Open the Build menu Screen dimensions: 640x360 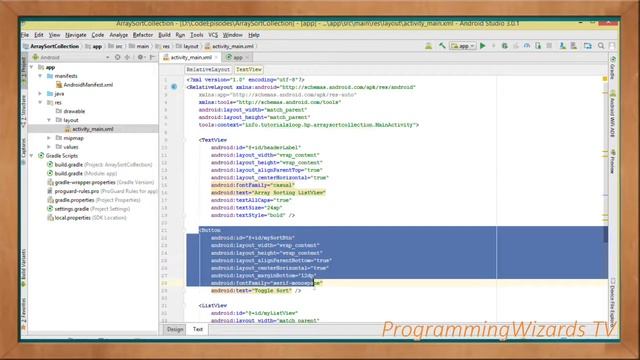[x=164, y=35]
